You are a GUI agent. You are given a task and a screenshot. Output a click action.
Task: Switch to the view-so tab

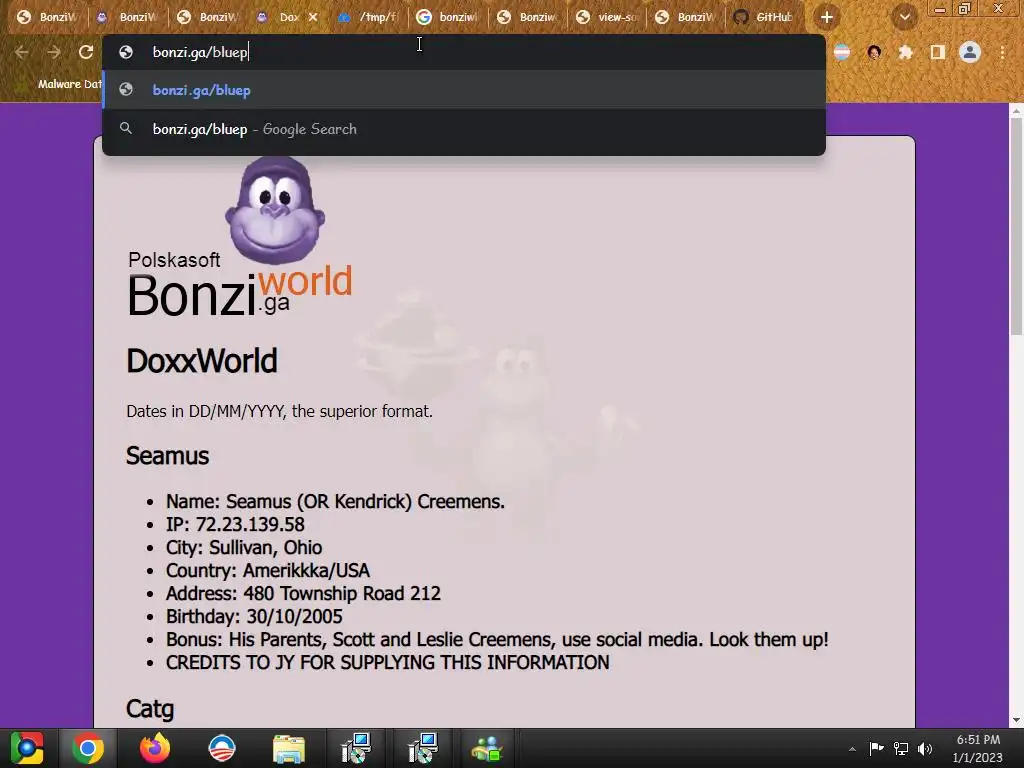pos(608,17)
